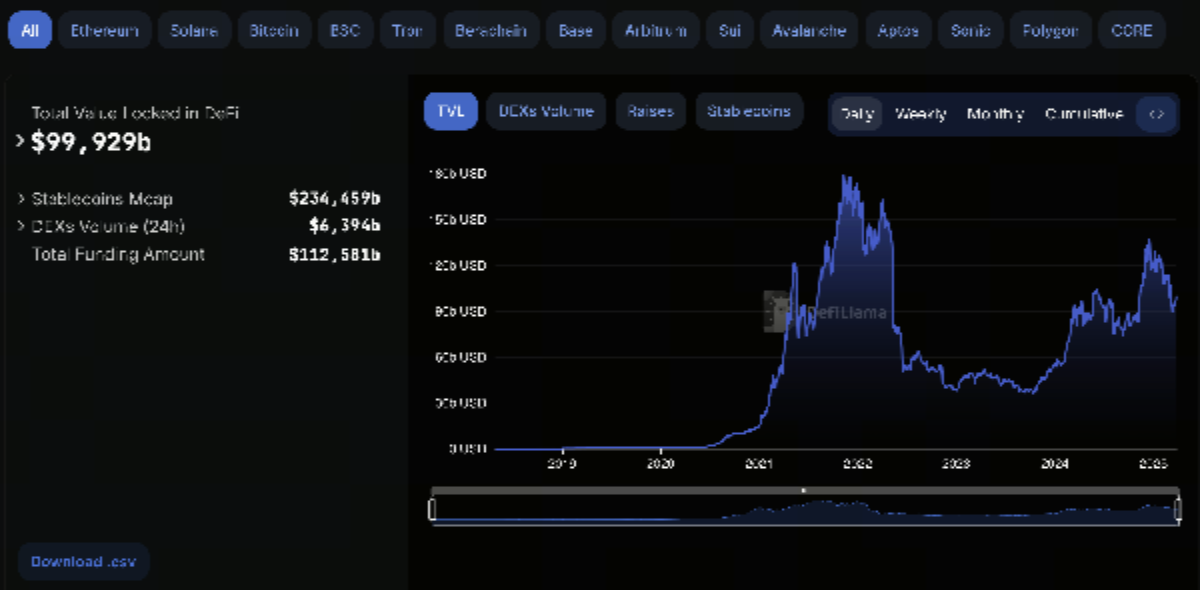Screen dimensions: 1200x590
Task: Switch to the Solana chain tab
Action: [x=194, y=31]
